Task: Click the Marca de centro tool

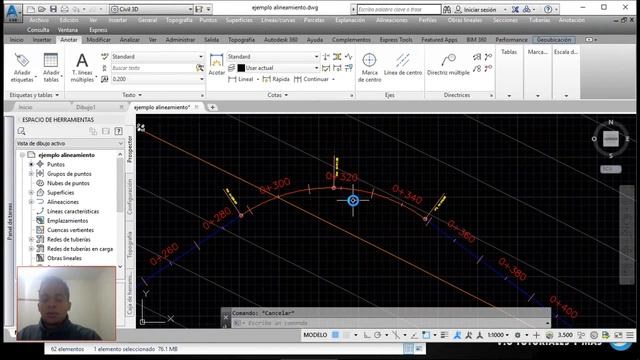Action: [x=369, y=68]
